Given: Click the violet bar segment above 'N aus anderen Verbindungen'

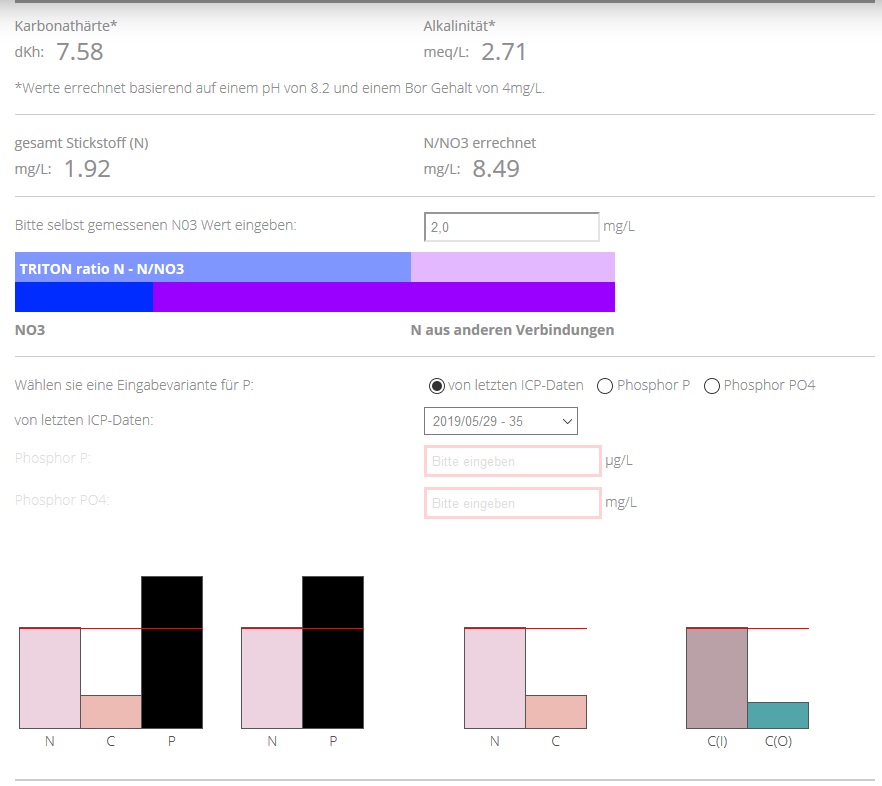Looking at the screenshot, I should coord(383,297).
